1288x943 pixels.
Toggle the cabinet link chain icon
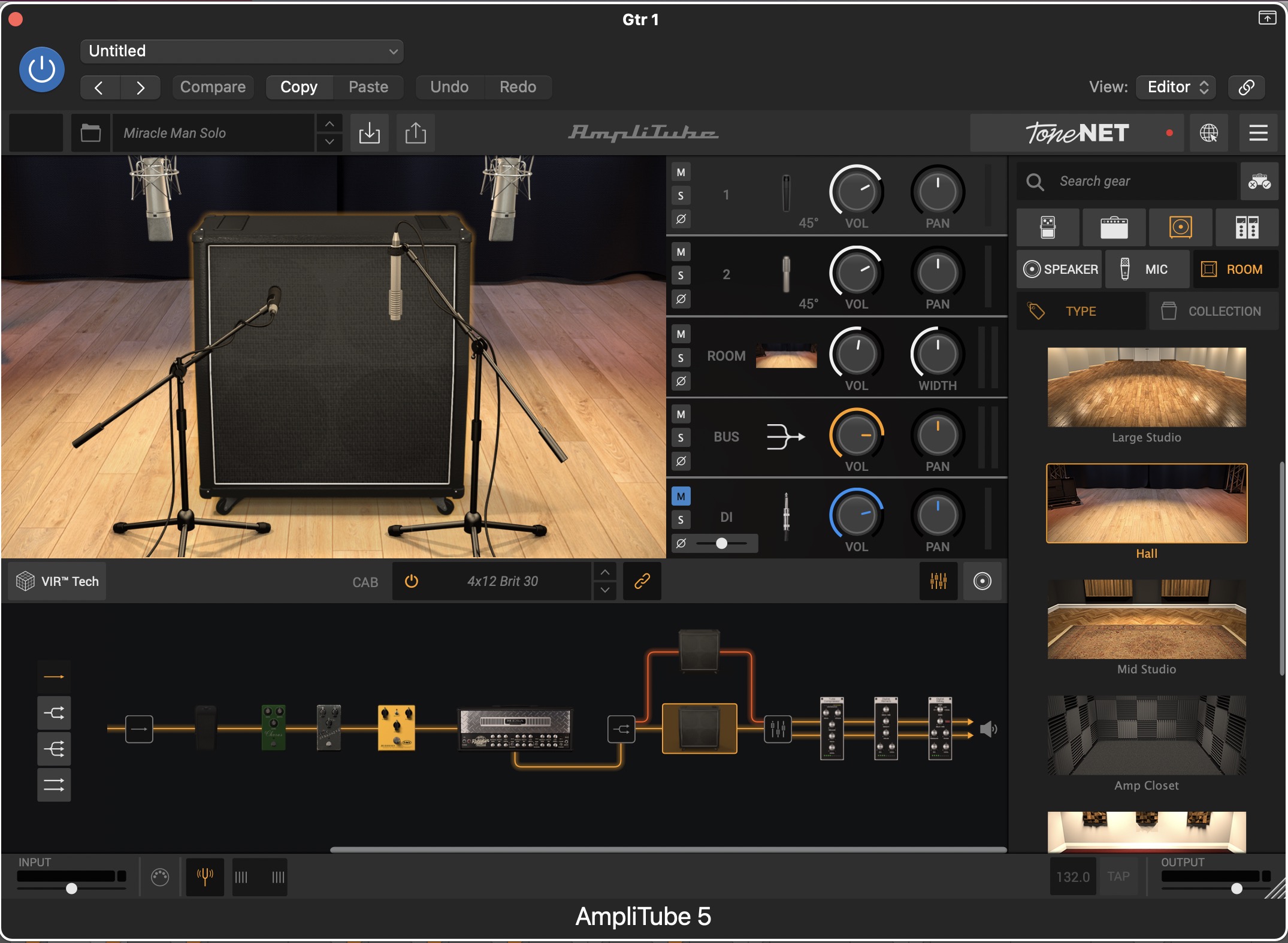click(642, 581)
